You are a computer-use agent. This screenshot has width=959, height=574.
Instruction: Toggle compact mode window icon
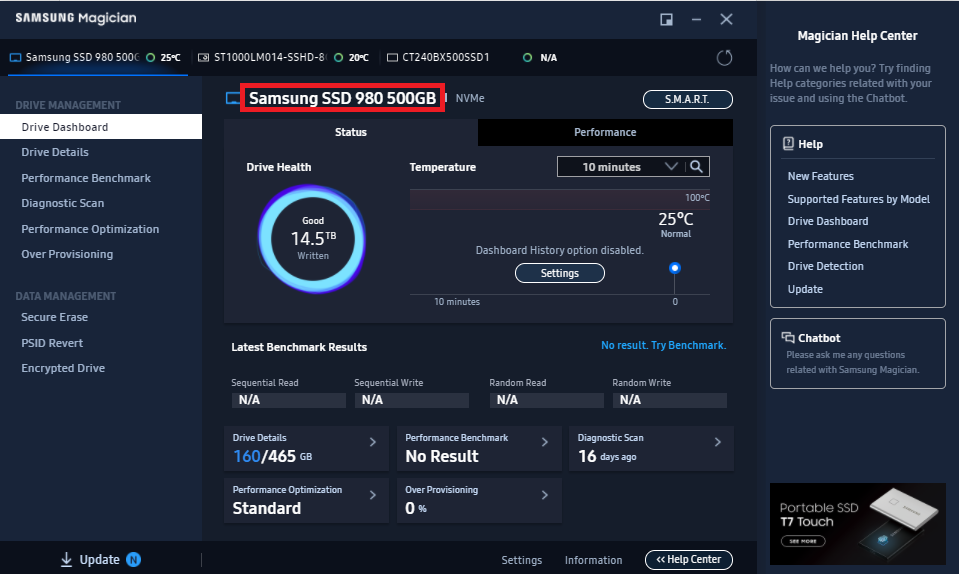tap(666, 20)
